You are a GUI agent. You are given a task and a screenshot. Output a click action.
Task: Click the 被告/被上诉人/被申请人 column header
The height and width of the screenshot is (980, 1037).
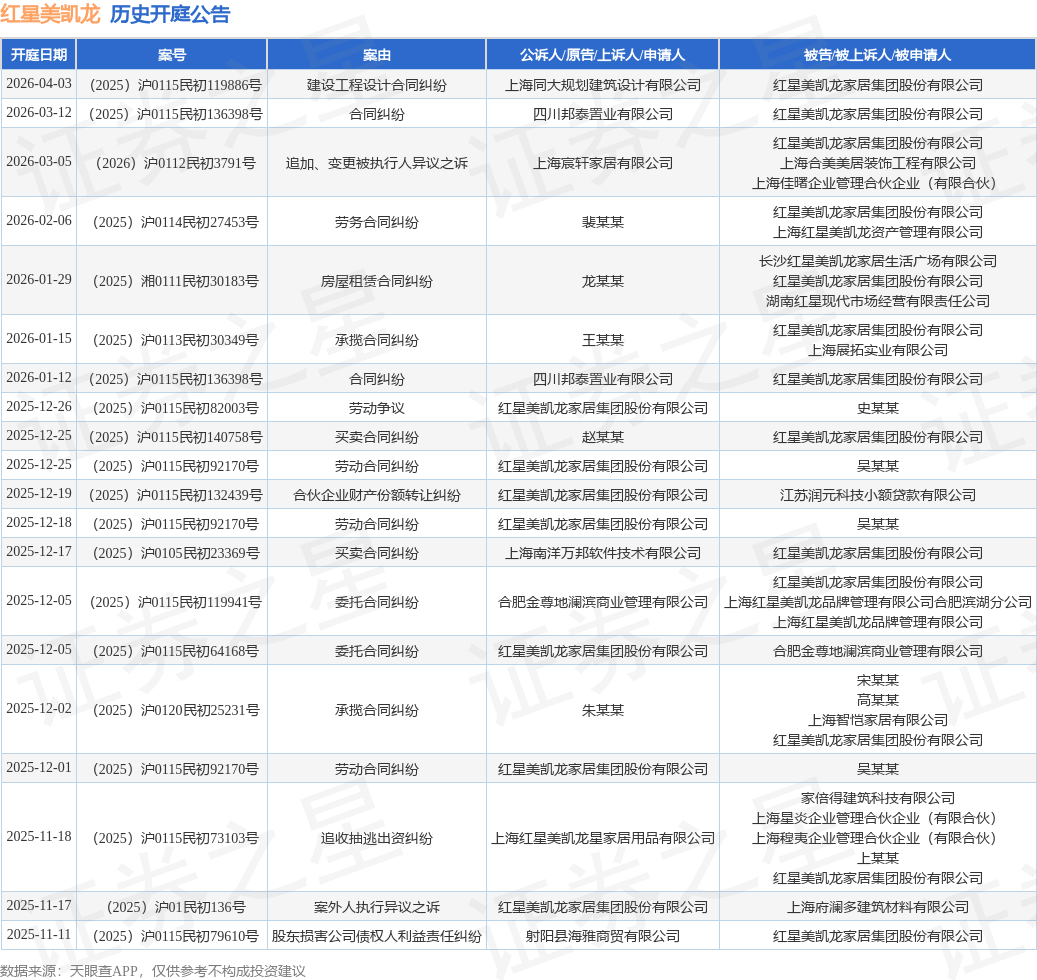pyautogui.click(x=878, y=55)
